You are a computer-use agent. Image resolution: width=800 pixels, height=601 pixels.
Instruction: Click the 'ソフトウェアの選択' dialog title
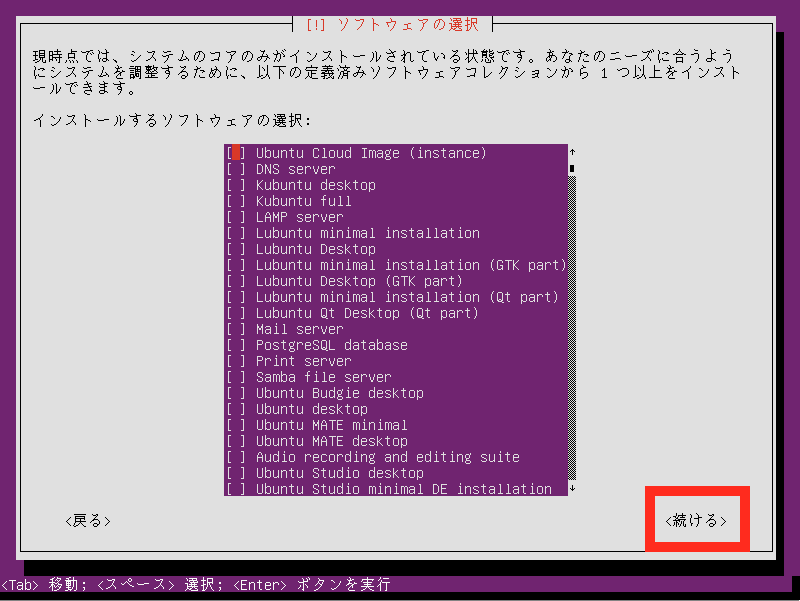[408, 24]
